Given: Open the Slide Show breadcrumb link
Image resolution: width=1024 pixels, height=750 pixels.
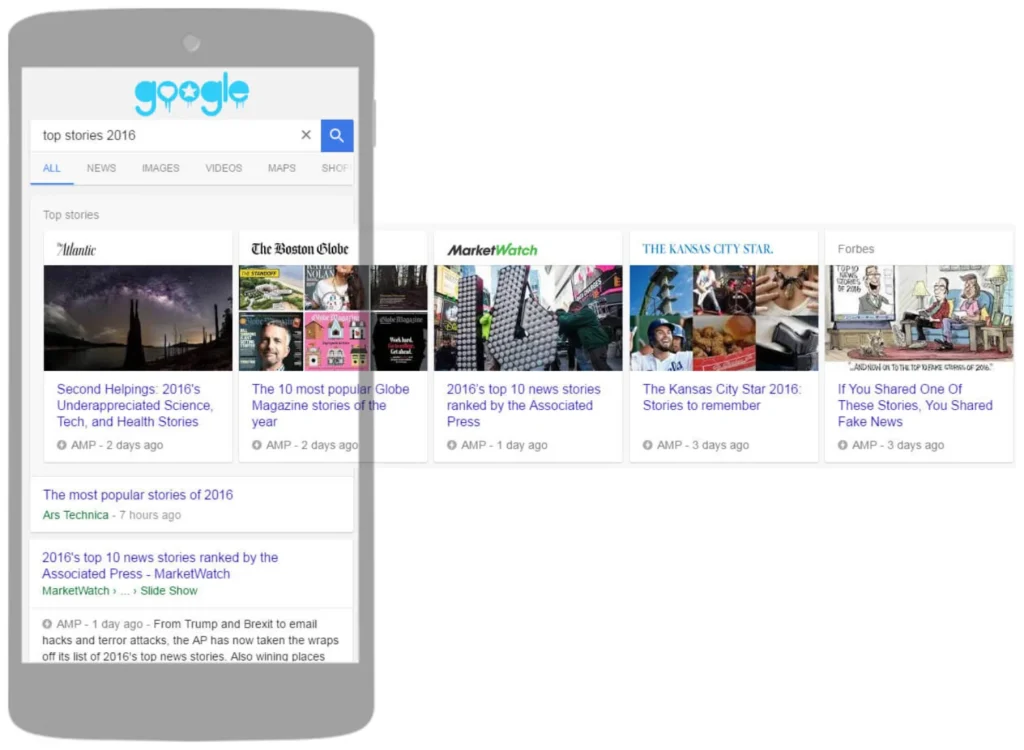Looking at the screenshot, I should pyautogui.click(x=169, y=591).
